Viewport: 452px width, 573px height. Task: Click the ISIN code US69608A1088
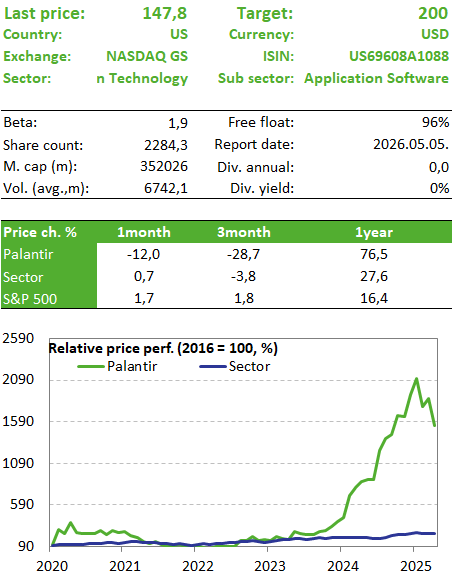399,56
